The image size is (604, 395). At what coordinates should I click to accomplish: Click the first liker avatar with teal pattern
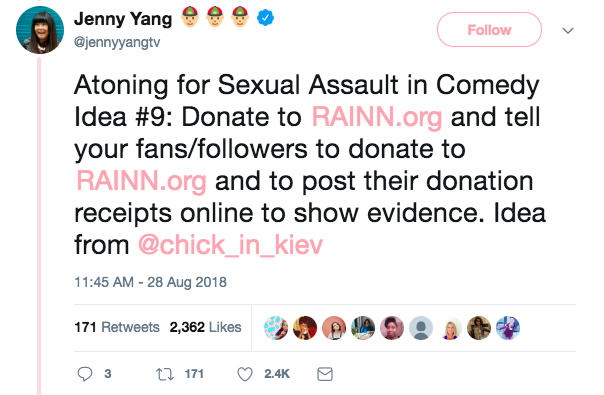[x=276, y=328]
